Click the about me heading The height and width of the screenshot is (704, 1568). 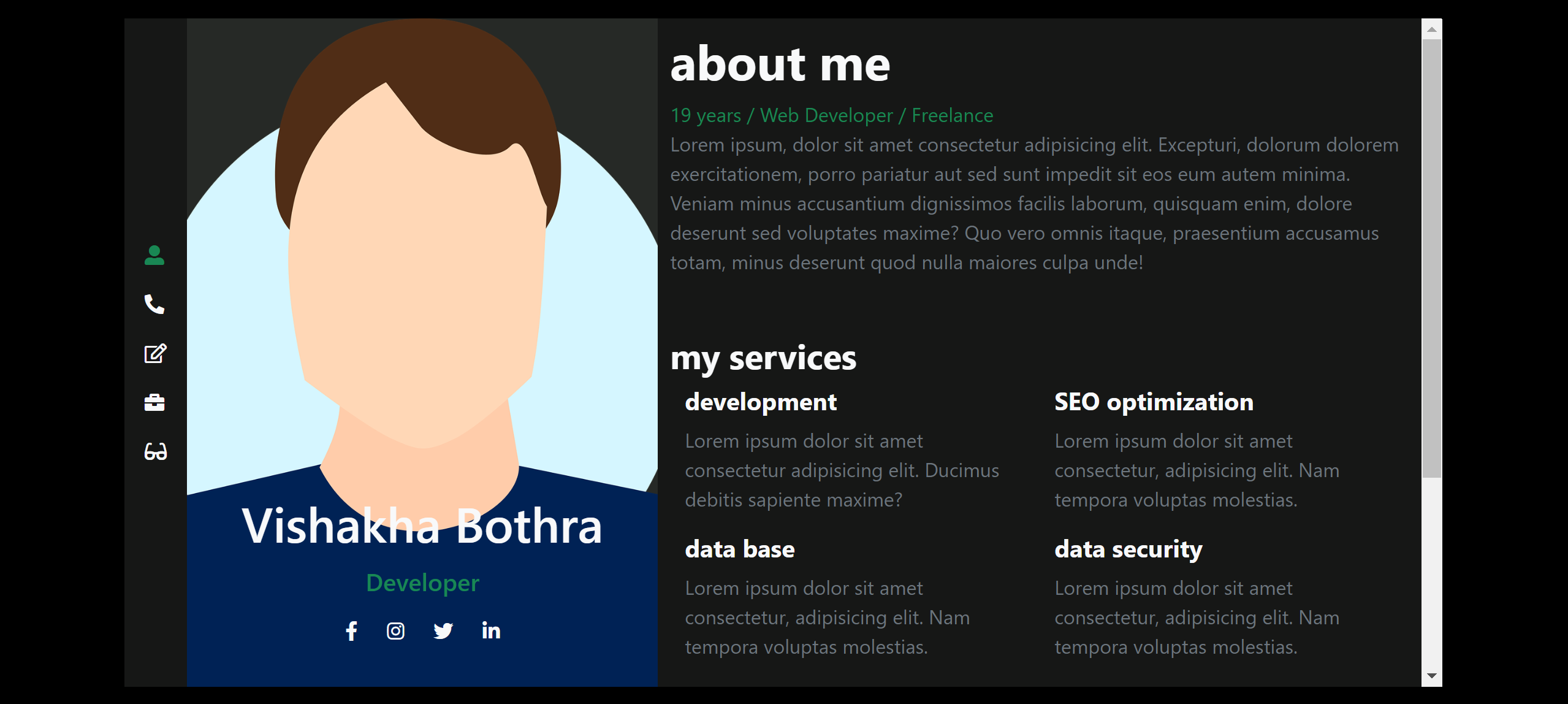click(780, 65)
